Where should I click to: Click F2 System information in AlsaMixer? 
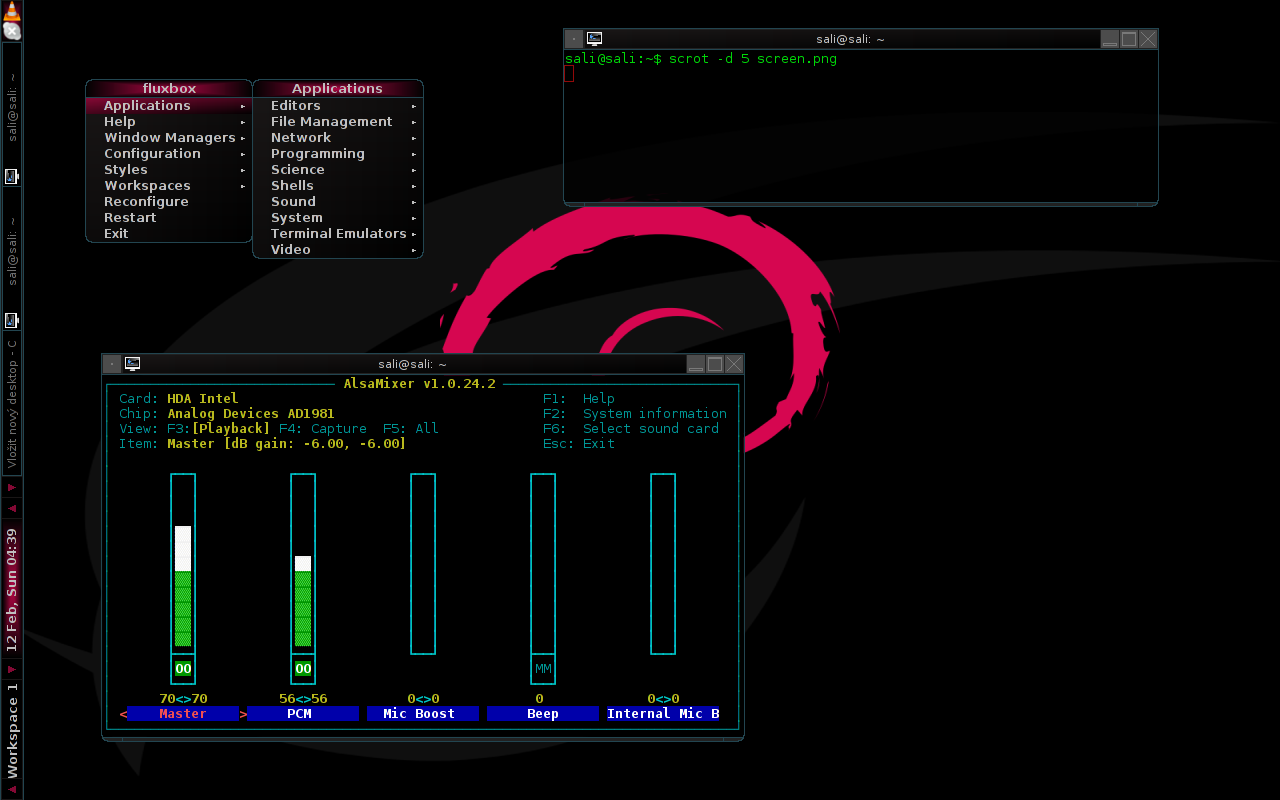[x=635, y=413]
